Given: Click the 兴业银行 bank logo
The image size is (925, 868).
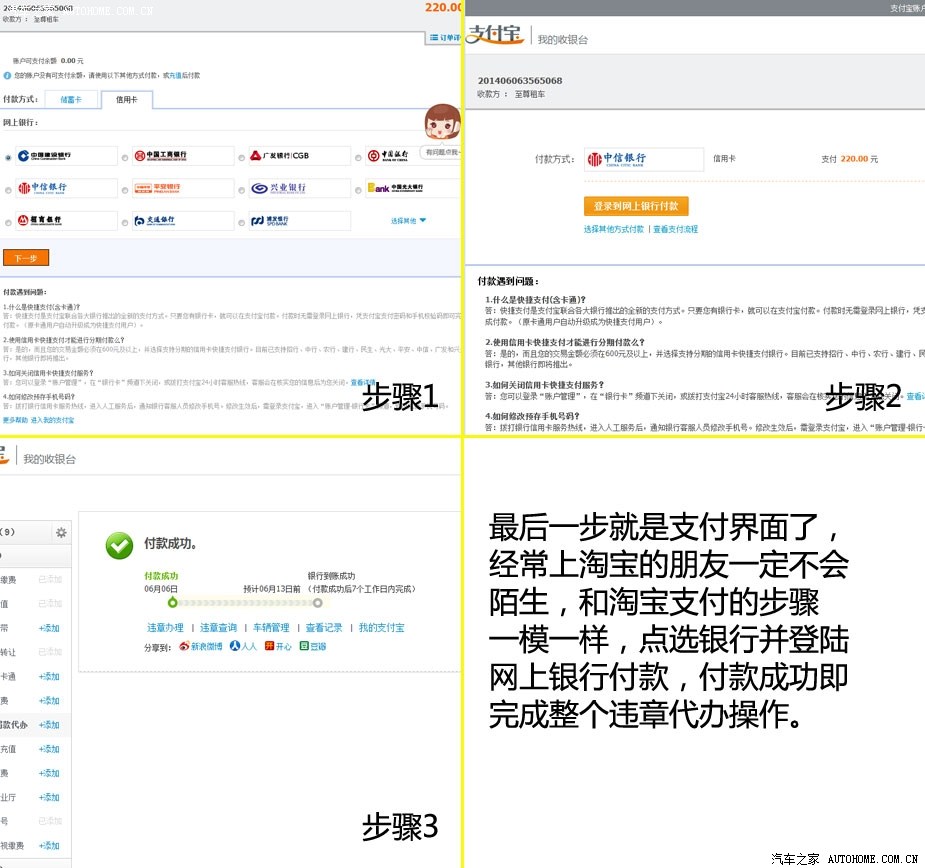Looking at the screenshot, I should [278, 188].
